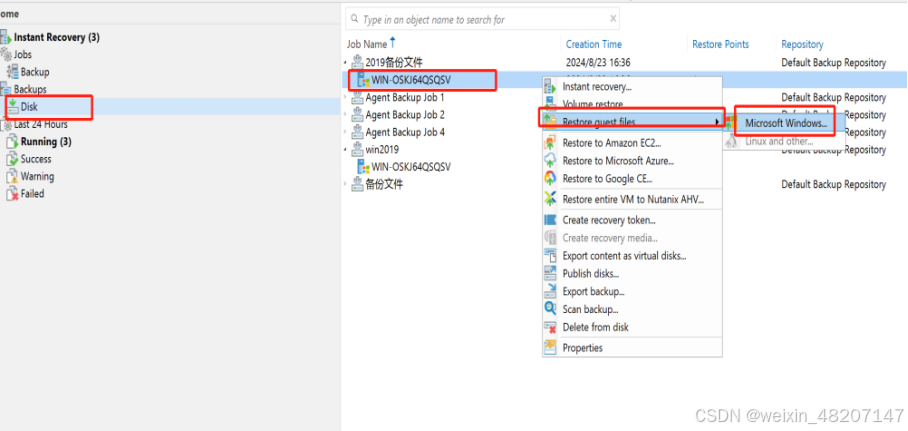Select the Agent Backup Job 4 row

[x=405, y=132]
